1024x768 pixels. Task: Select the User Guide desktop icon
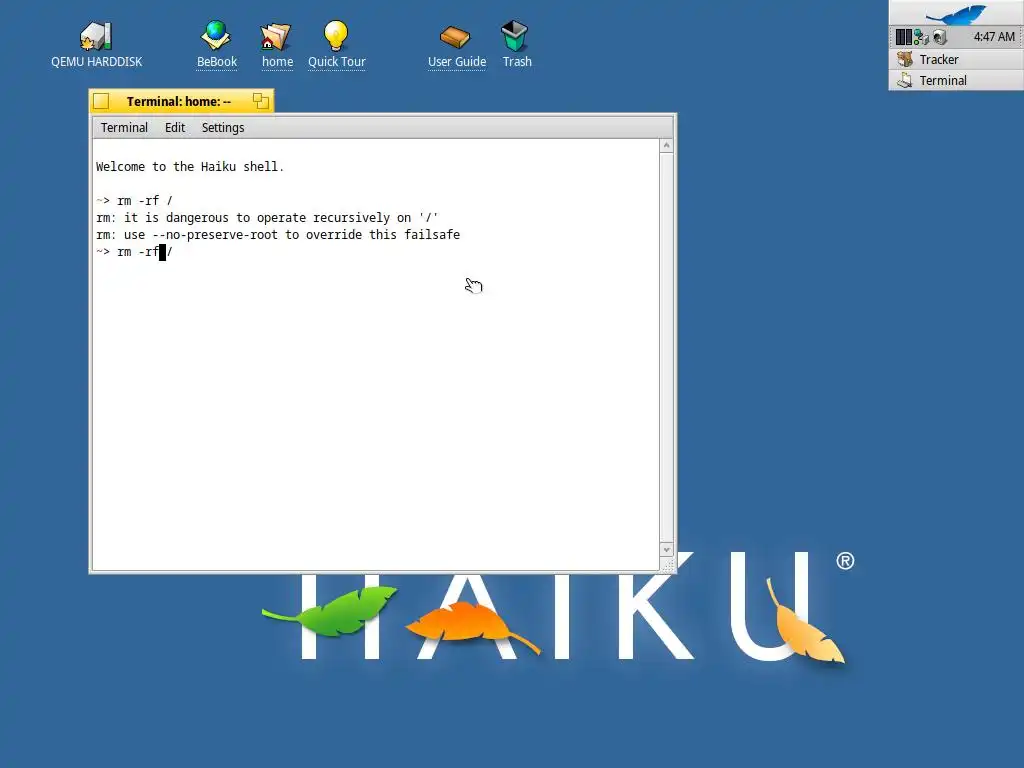pyautogui.click(x=455, y=37)
